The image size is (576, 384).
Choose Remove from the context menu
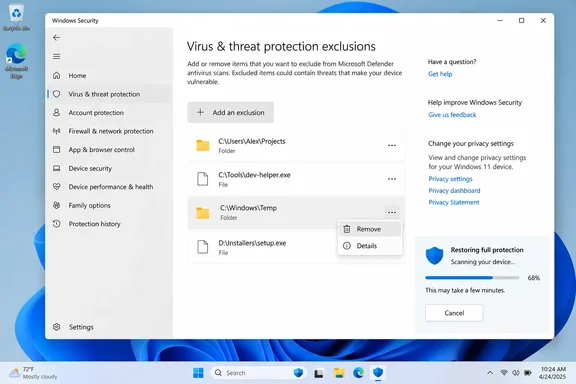point(370,229)
